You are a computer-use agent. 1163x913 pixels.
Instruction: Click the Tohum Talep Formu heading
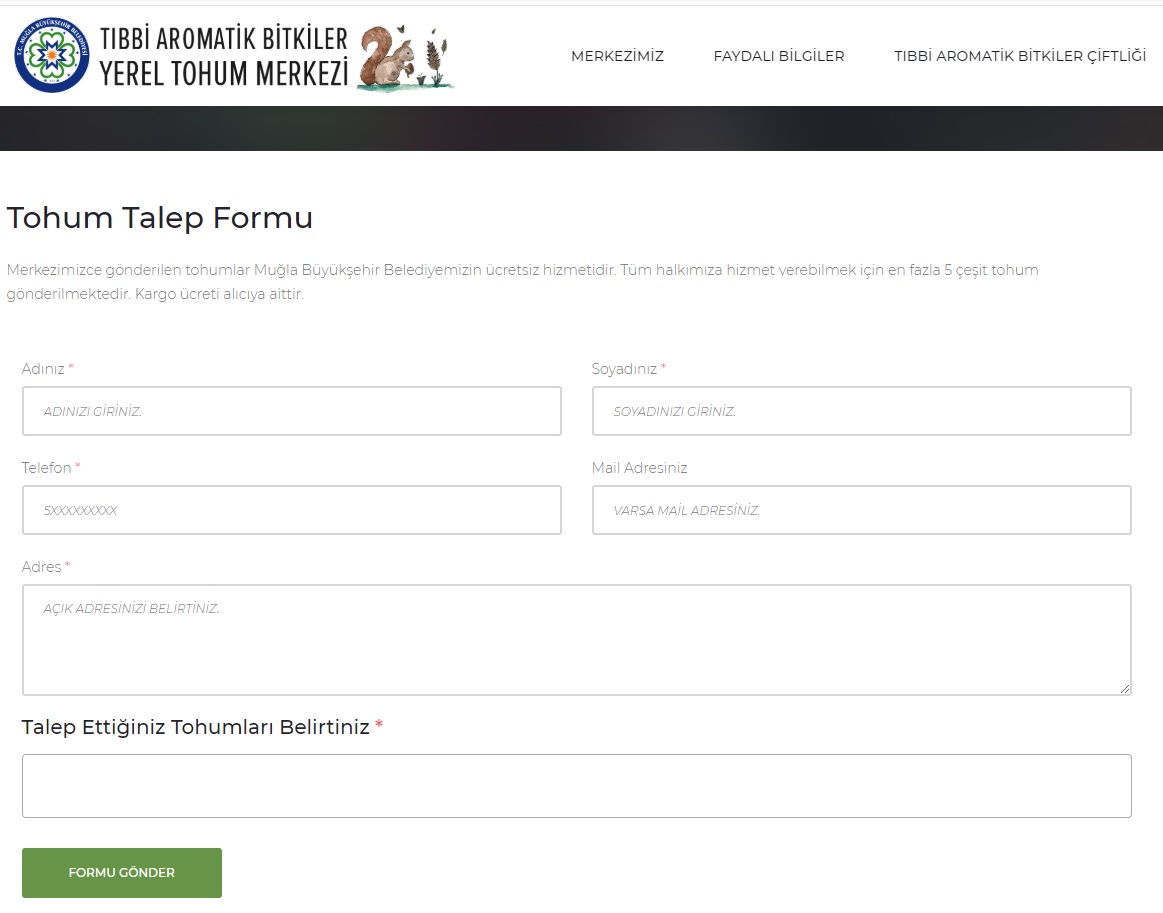pyautogui.click(x=160, y=218)
